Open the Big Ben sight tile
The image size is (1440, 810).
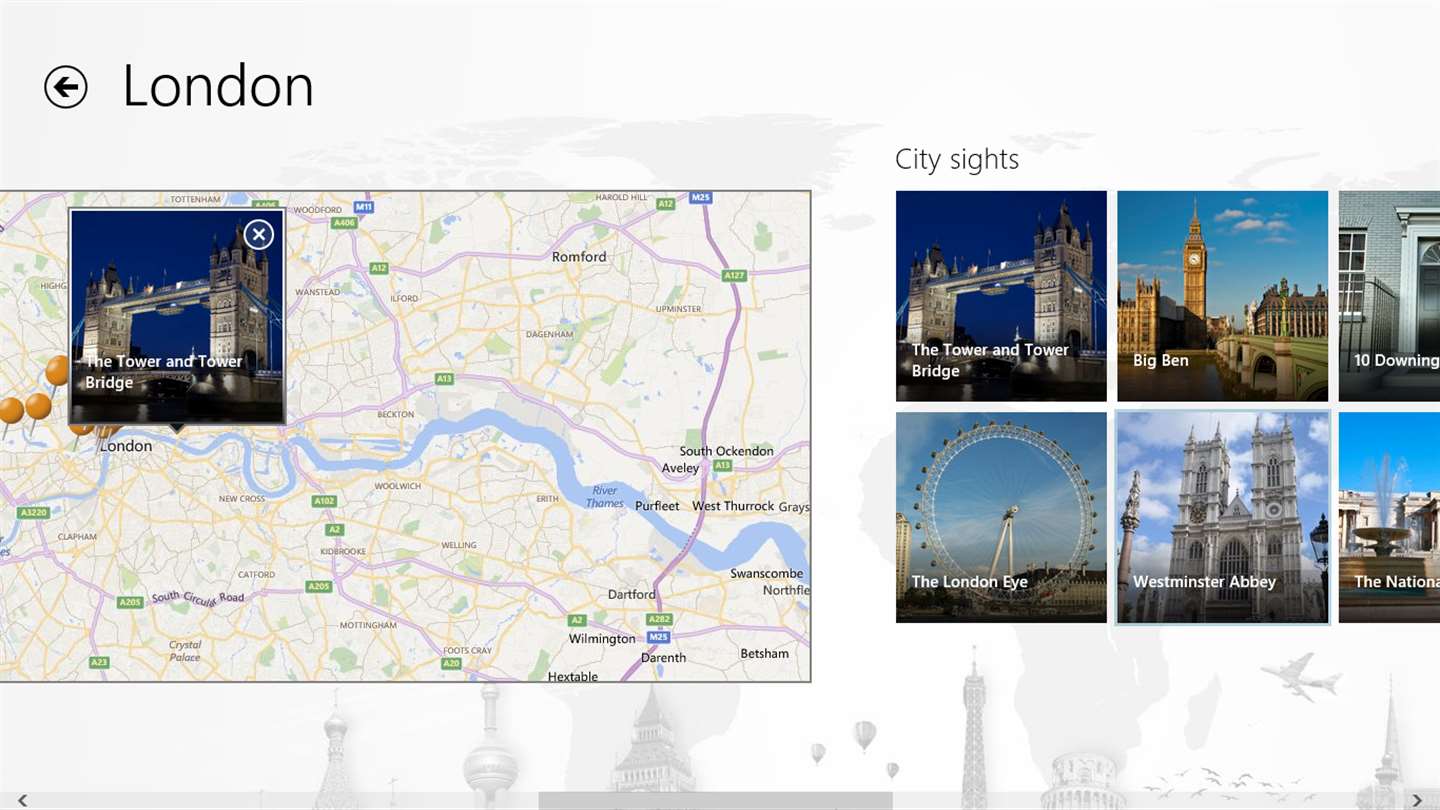(x=1222, y=296)
